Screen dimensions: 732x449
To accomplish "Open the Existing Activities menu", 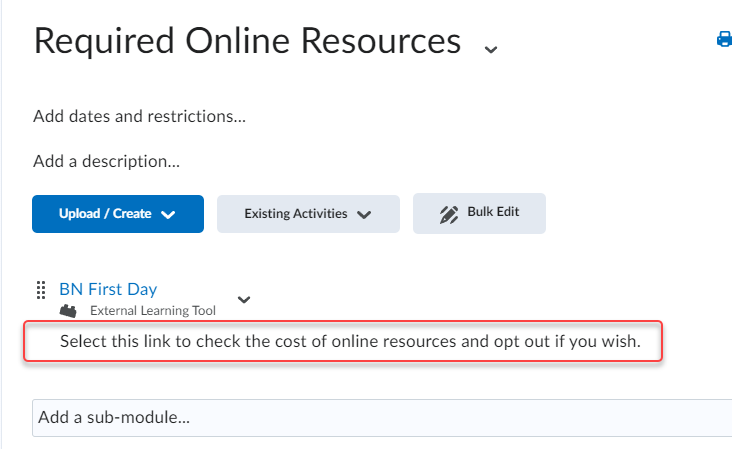I will pyautogui.click(x=308, y=214).
